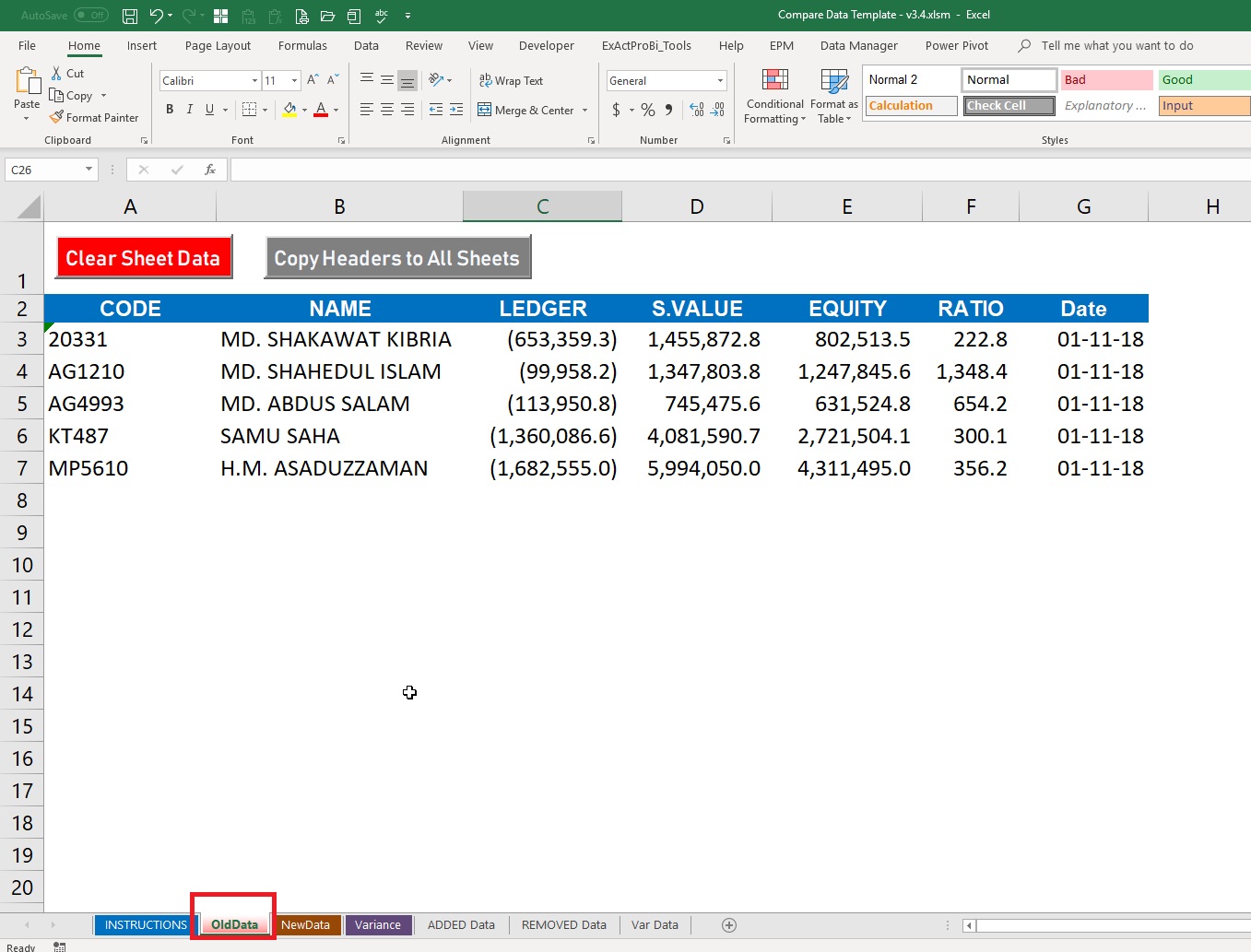Increase font size with the larger A icon
Screen dimensions: 1251x952
(x=313, y=80)
